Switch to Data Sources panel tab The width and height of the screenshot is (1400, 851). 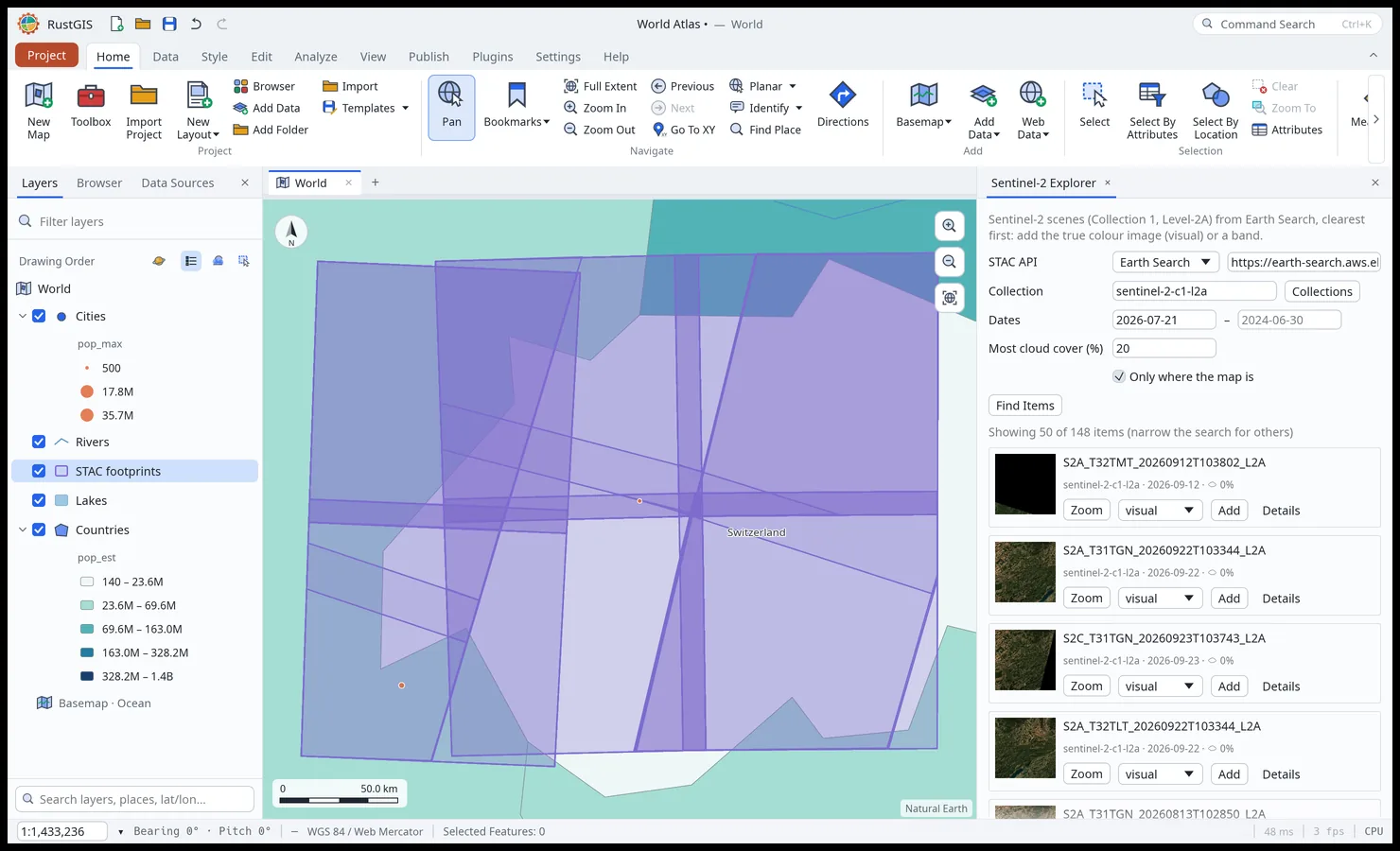178,182
